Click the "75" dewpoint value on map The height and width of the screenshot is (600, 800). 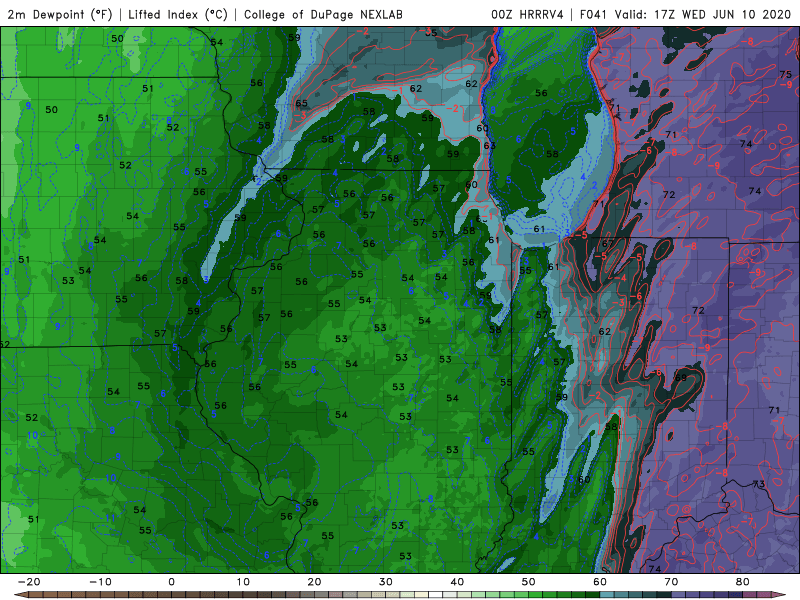785,74
